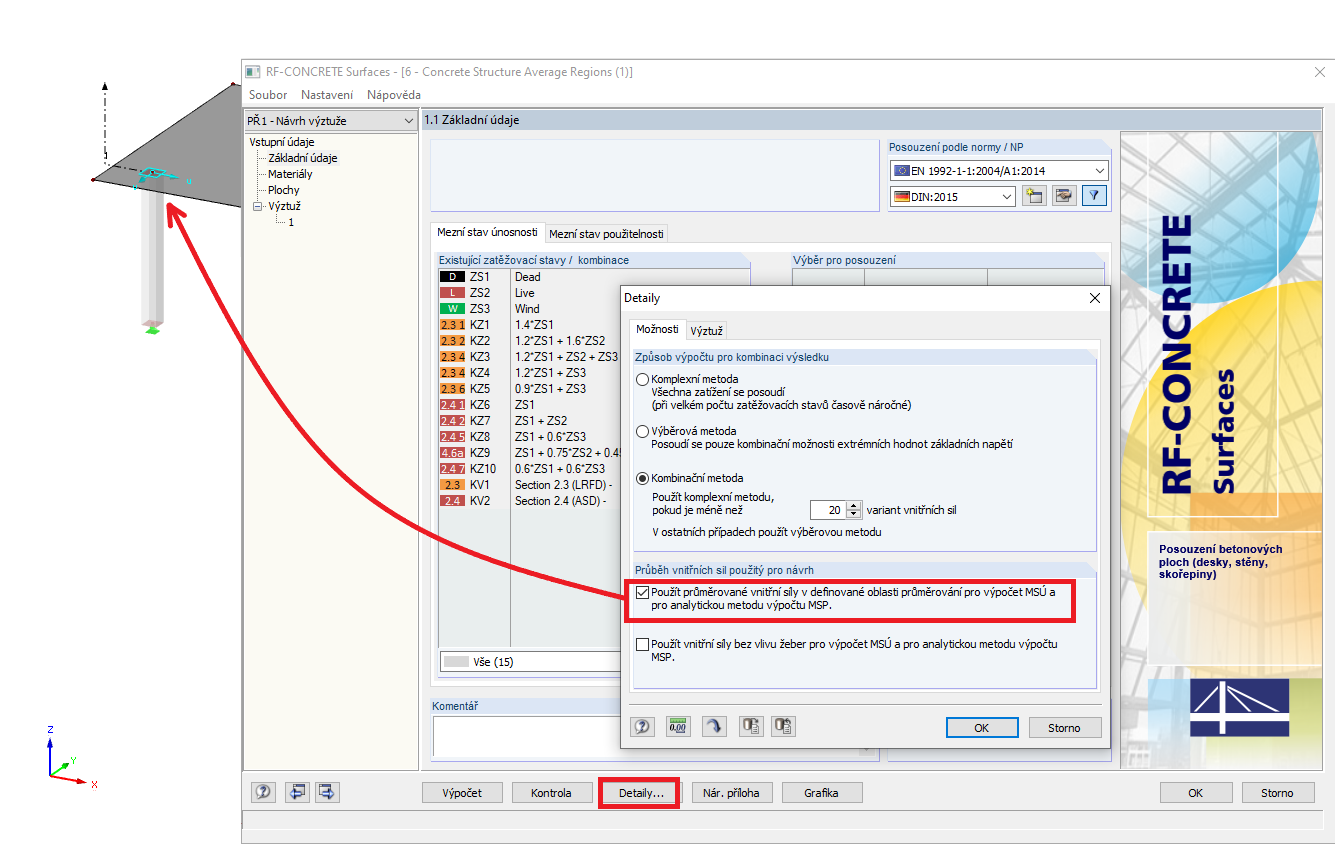Open the DIN:2015 national annex dropdown
This screenshot has height=847, width=1342.
point(953,197)
